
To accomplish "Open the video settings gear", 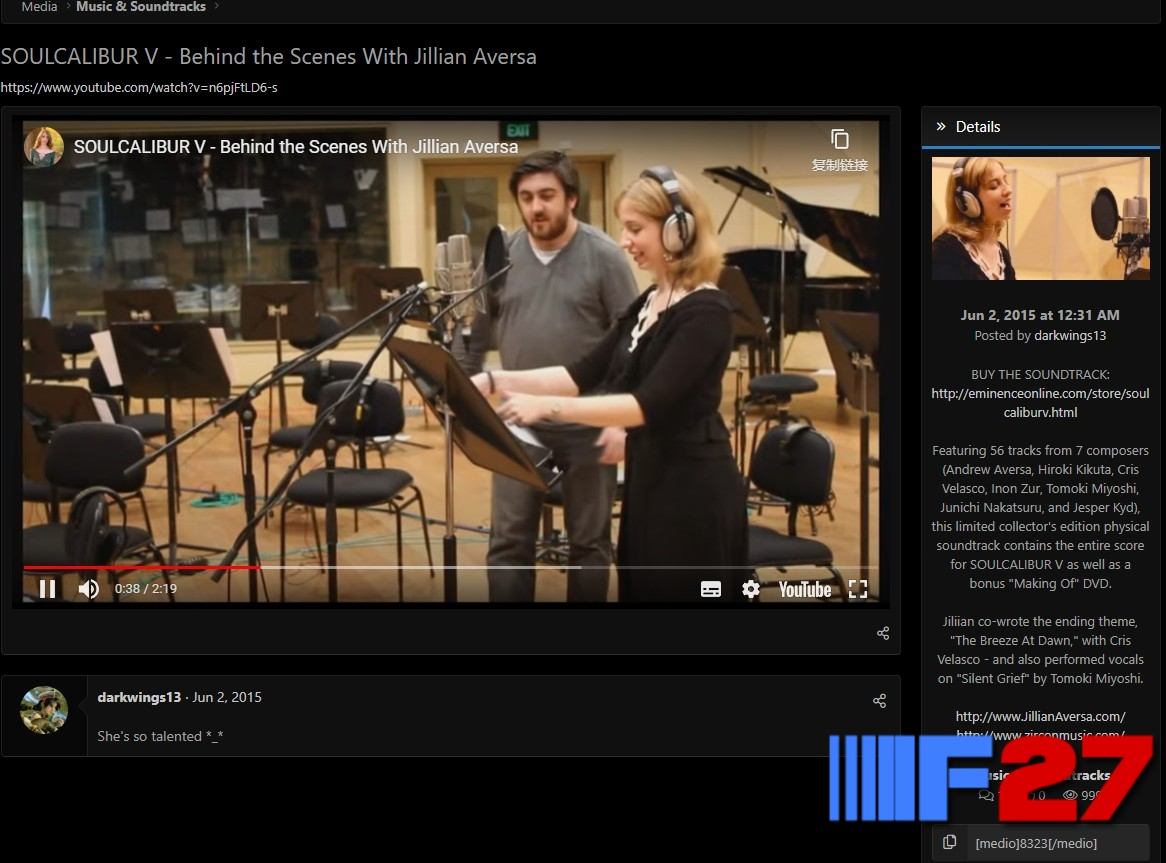I will pos(751,589).
